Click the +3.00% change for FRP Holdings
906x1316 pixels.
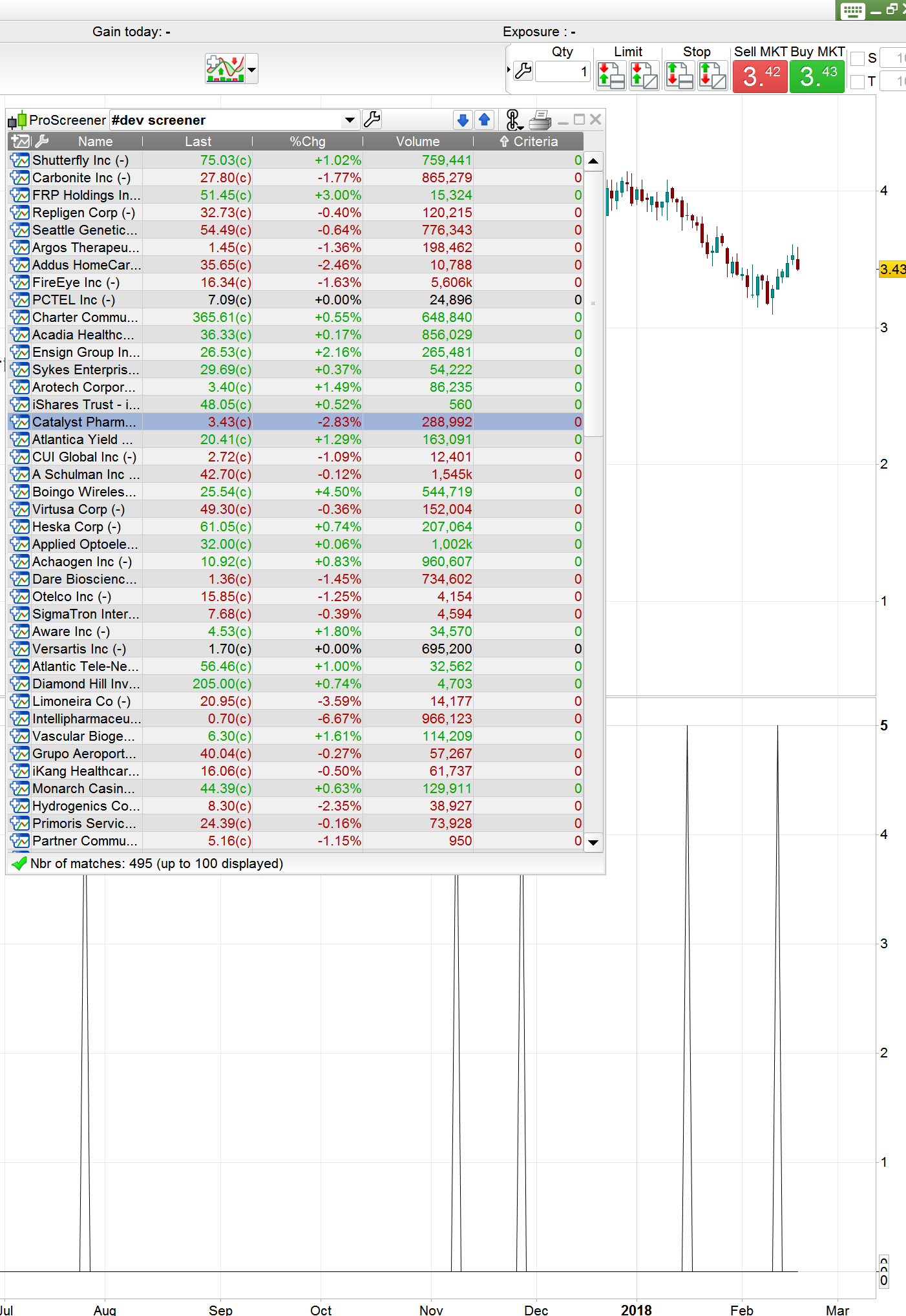pyautogui.click(x=338, y=195)
